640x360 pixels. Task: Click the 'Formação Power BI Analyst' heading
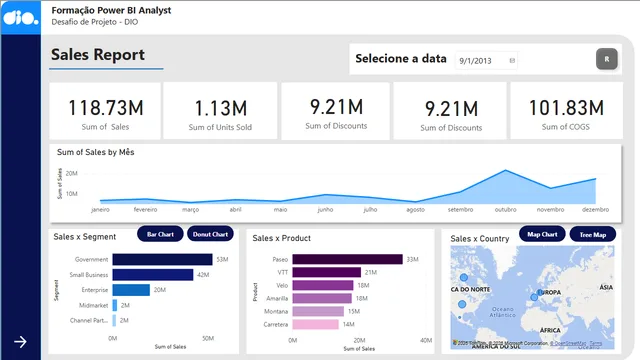tap(111, 10)
